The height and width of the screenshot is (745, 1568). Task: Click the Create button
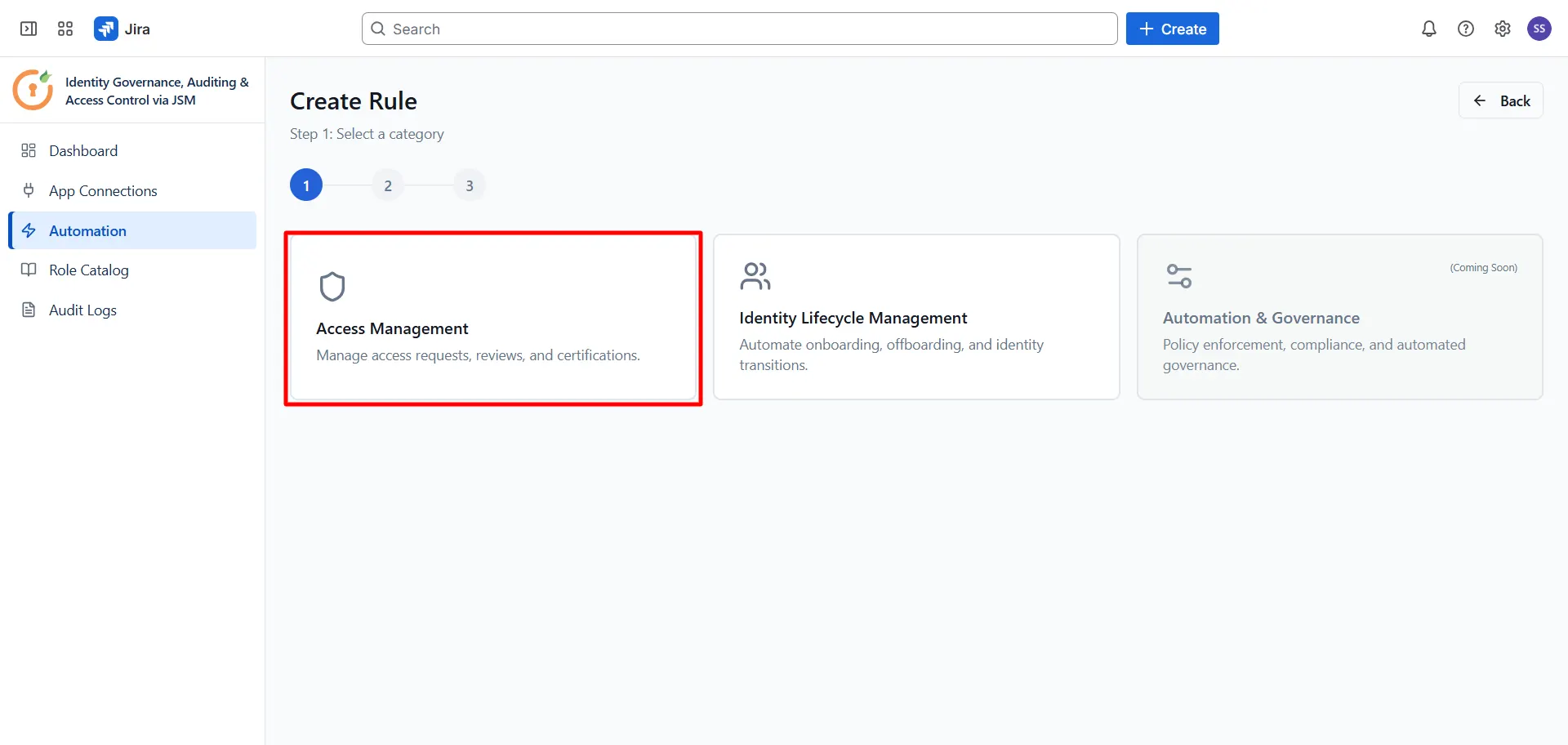[x=1172, y=29]
